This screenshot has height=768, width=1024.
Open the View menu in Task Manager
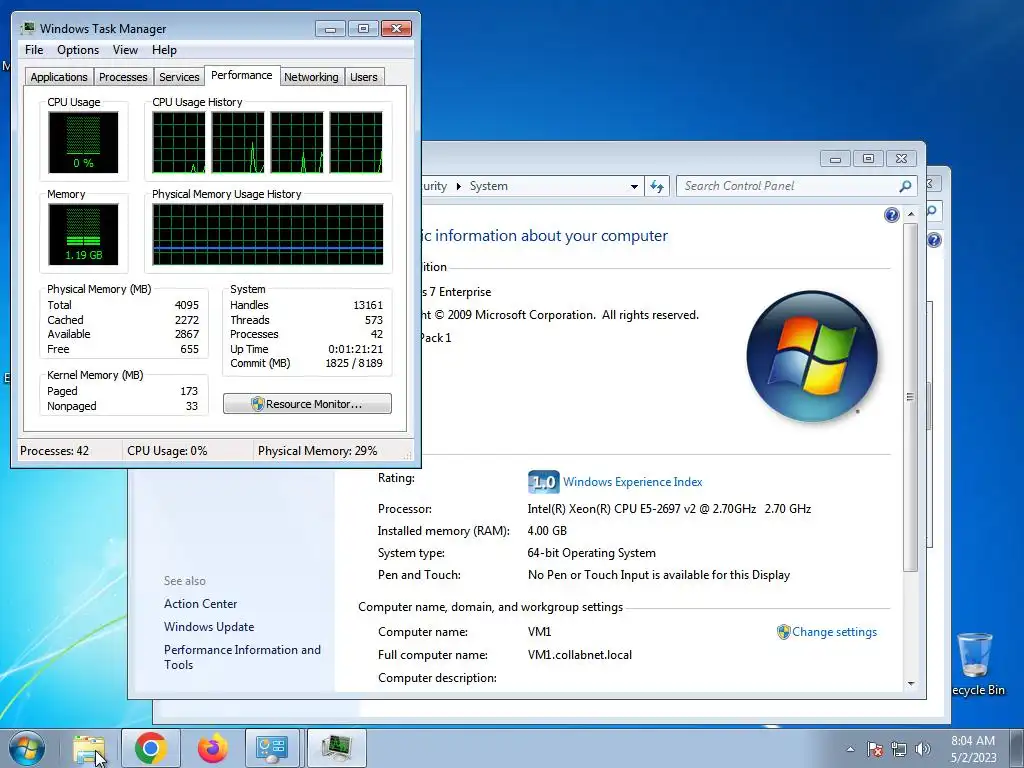point(125,50)
